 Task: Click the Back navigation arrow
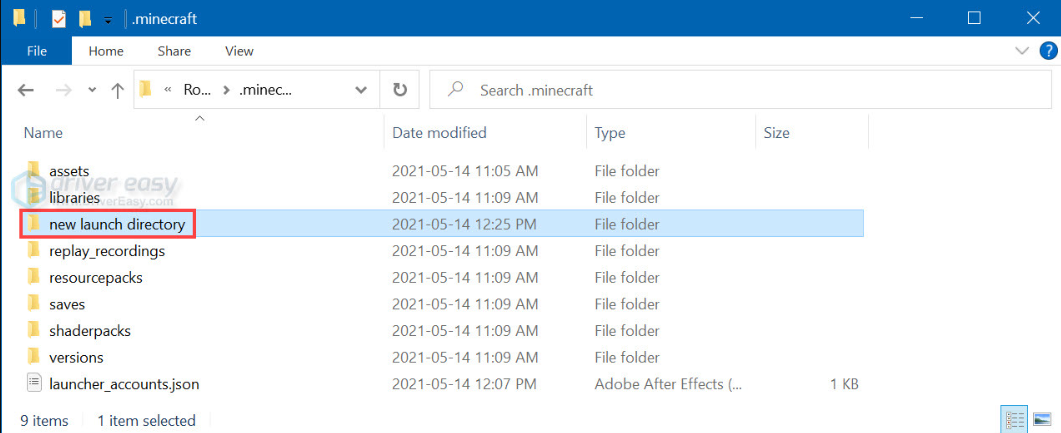[26, 90]
